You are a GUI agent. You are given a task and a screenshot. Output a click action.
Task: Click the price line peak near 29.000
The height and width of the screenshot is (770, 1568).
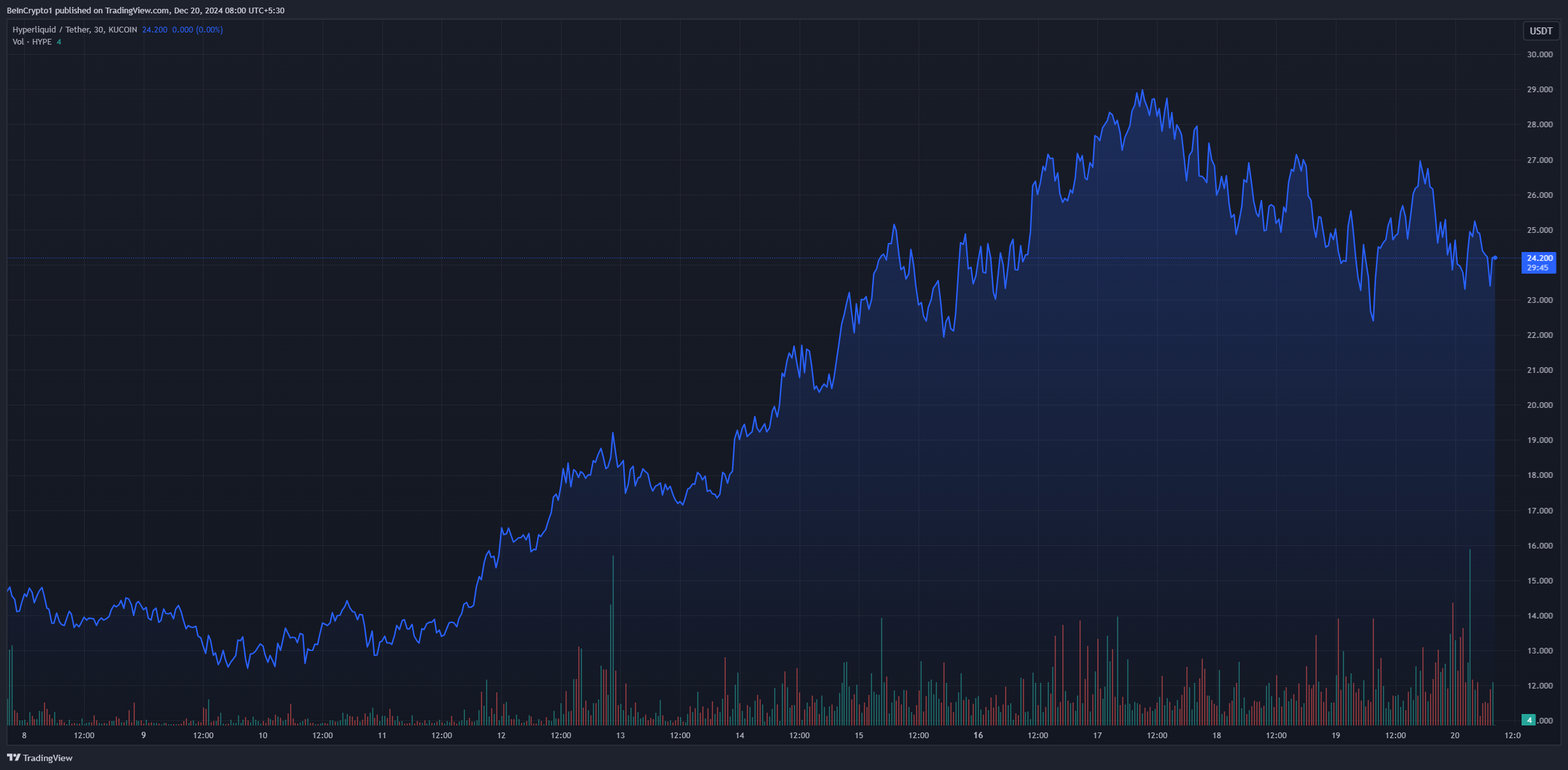click(1142, 91)
